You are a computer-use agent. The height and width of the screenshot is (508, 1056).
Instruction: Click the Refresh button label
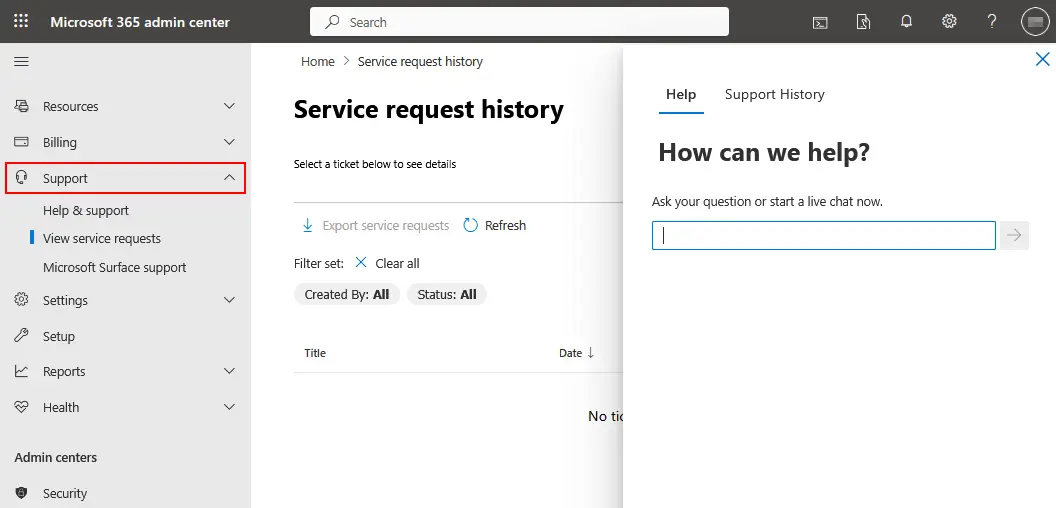(x=505, y=225)
